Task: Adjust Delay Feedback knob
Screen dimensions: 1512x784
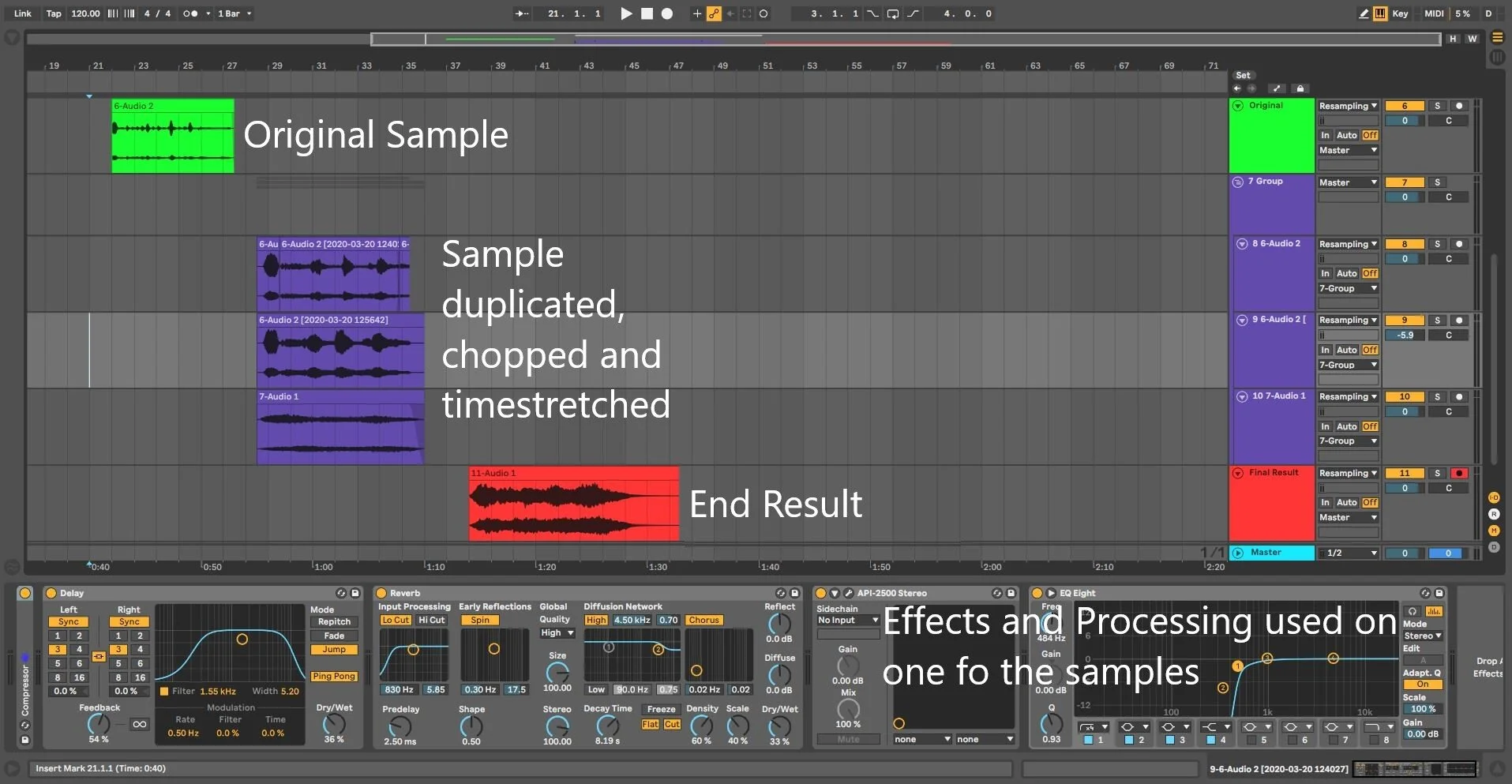Action: [x=99, y=723]
